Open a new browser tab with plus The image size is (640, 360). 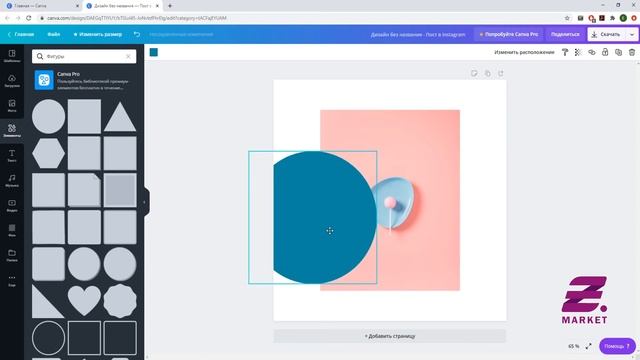tap(170, 6)
